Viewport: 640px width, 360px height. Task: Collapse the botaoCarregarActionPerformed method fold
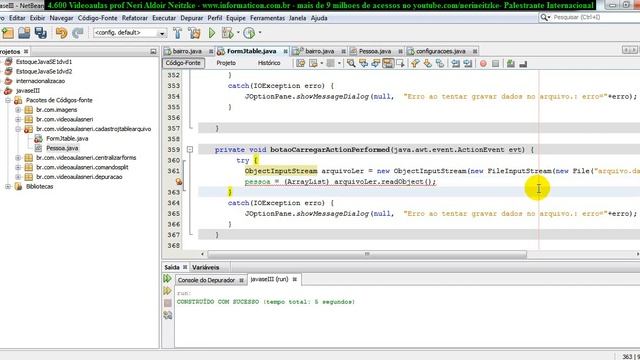coord(190,149)
